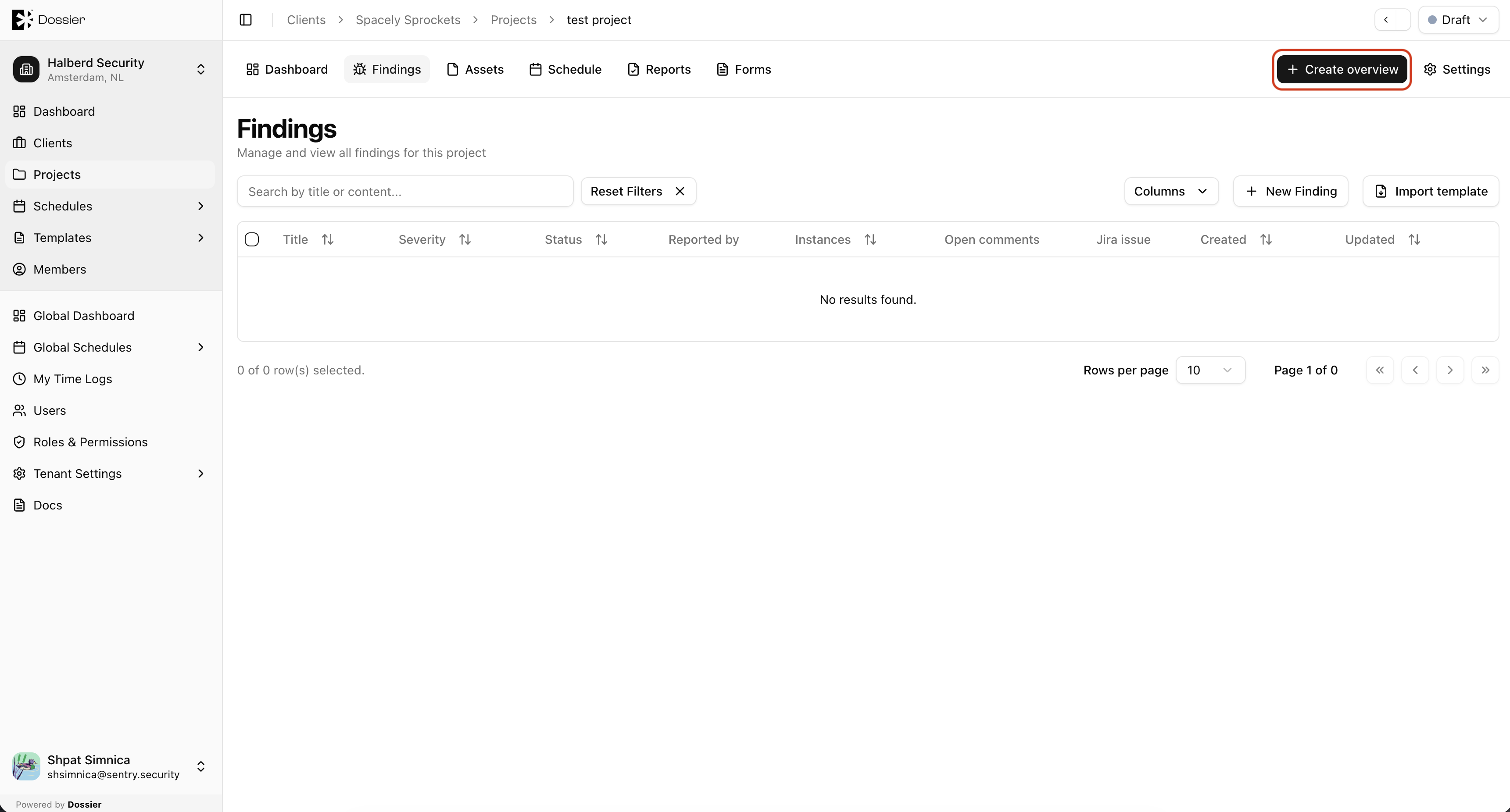Open My Time Logs

(x=110, y=379)
